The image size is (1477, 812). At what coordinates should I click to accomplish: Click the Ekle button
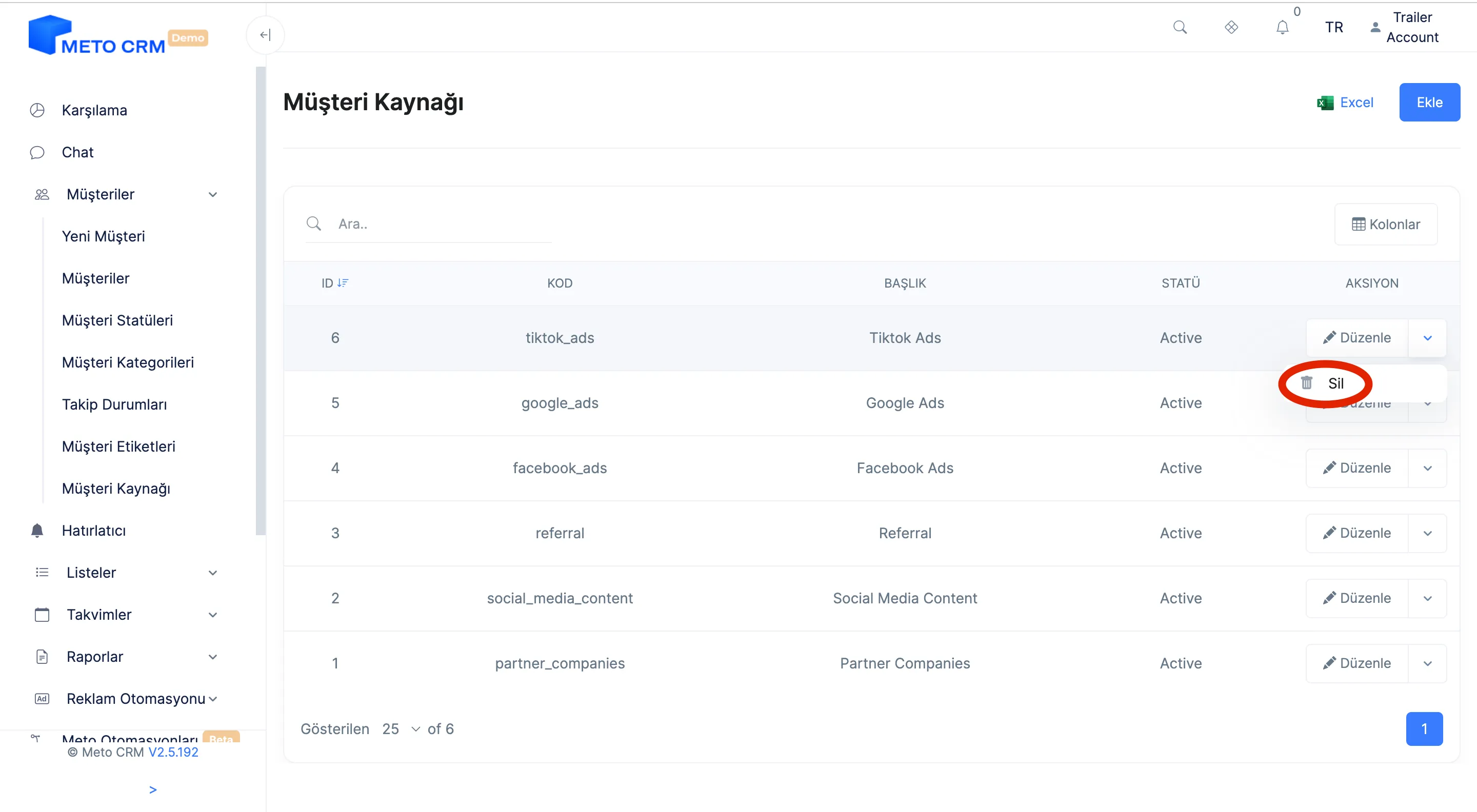point(1429,103)
